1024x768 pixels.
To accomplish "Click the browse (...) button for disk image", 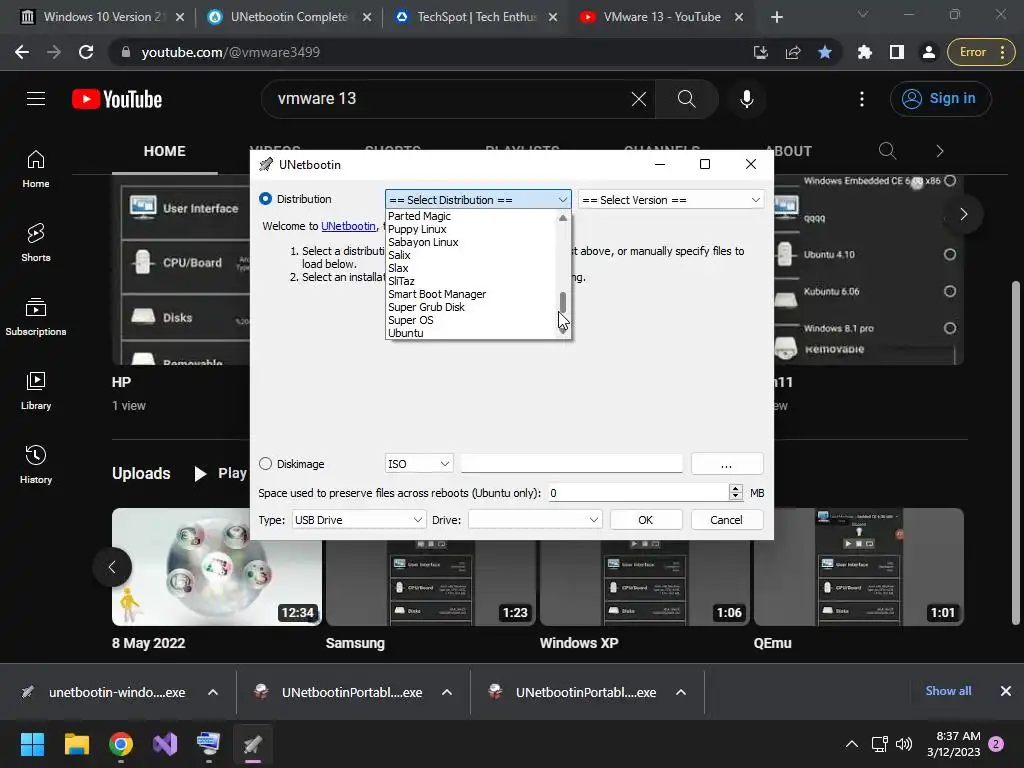I will (727, 464).
